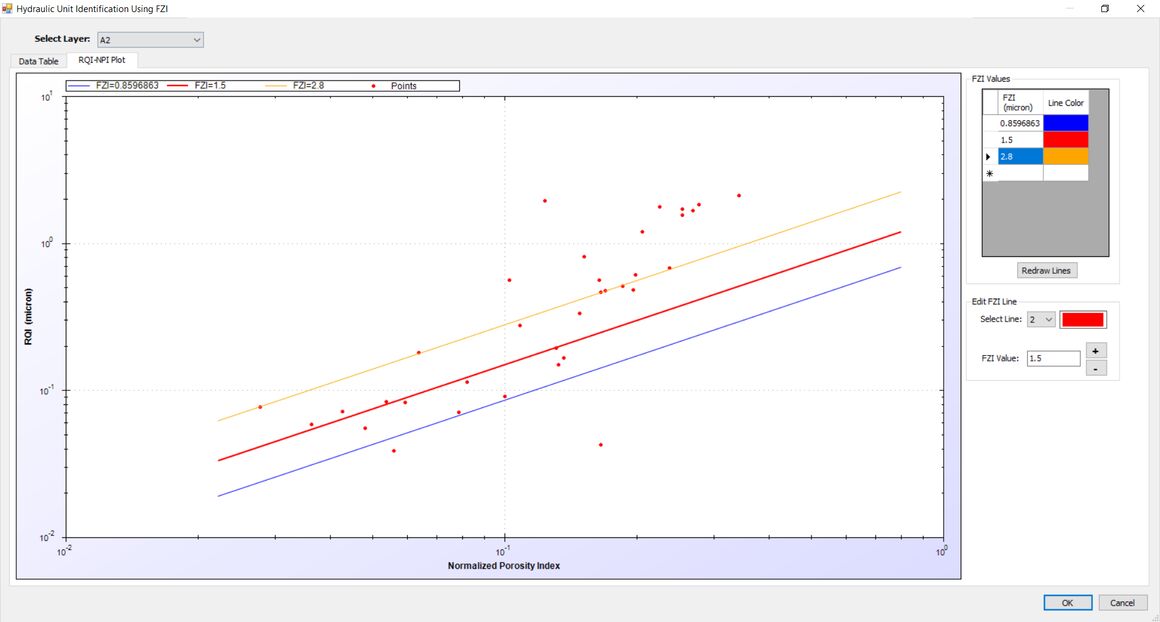Click the Cancel button
The image size is (1160, 622).
click(1122, 602)
